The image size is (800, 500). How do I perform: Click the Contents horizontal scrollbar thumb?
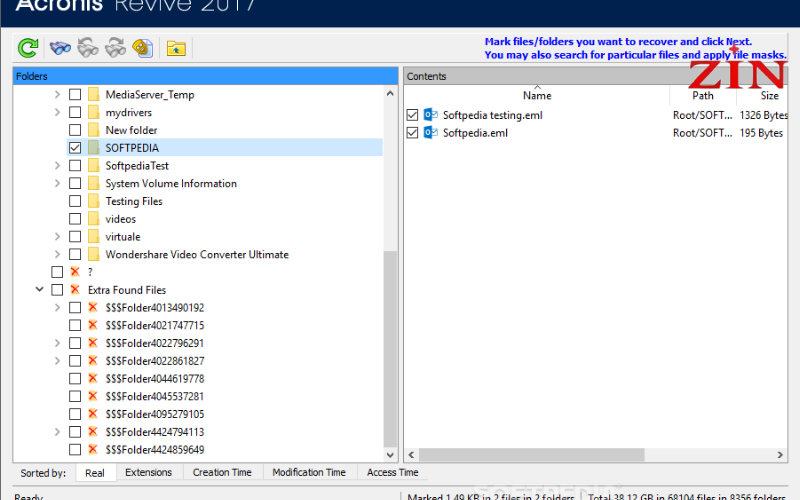point(532,455)
